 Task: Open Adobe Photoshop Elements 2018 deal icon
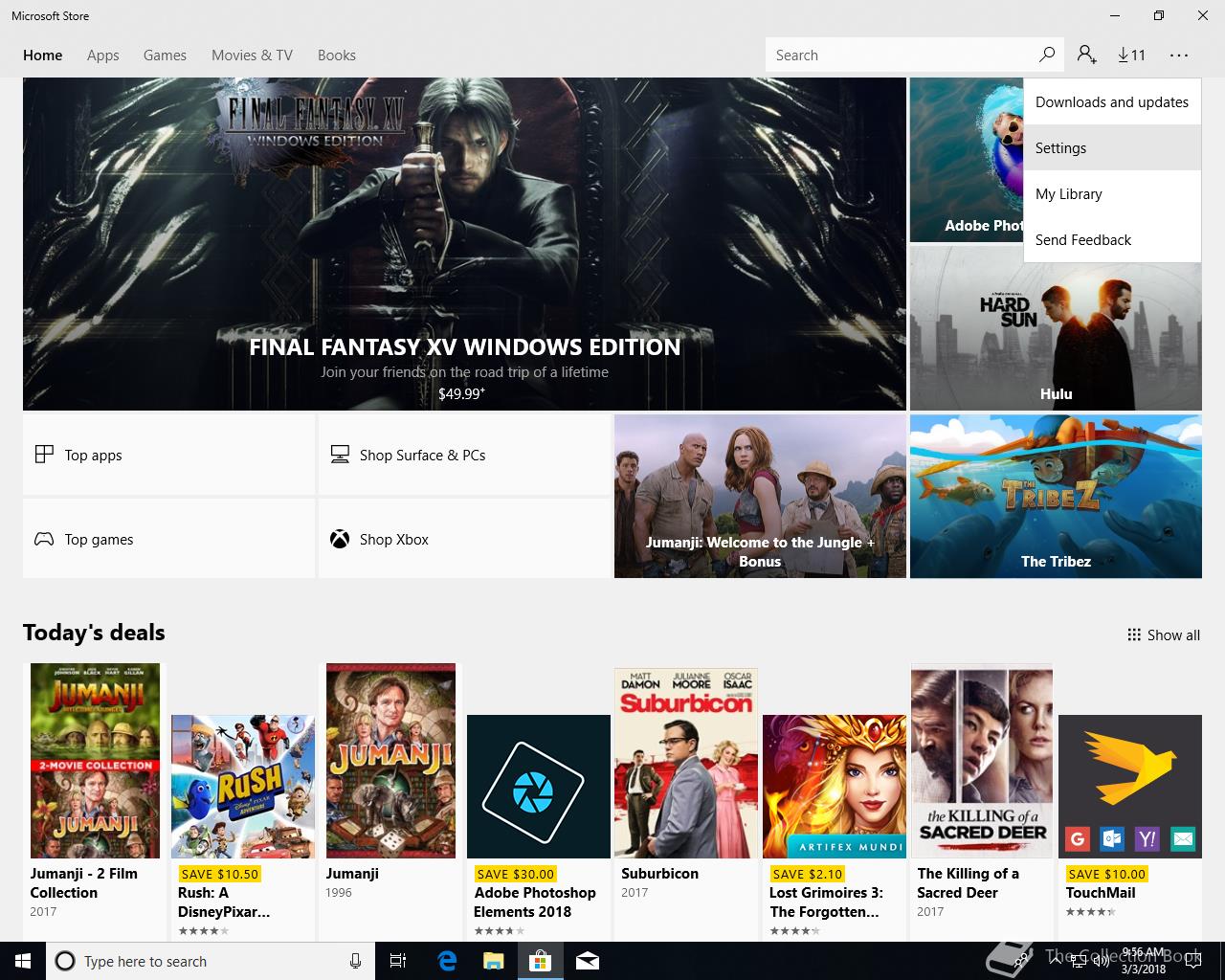(539, 787)
